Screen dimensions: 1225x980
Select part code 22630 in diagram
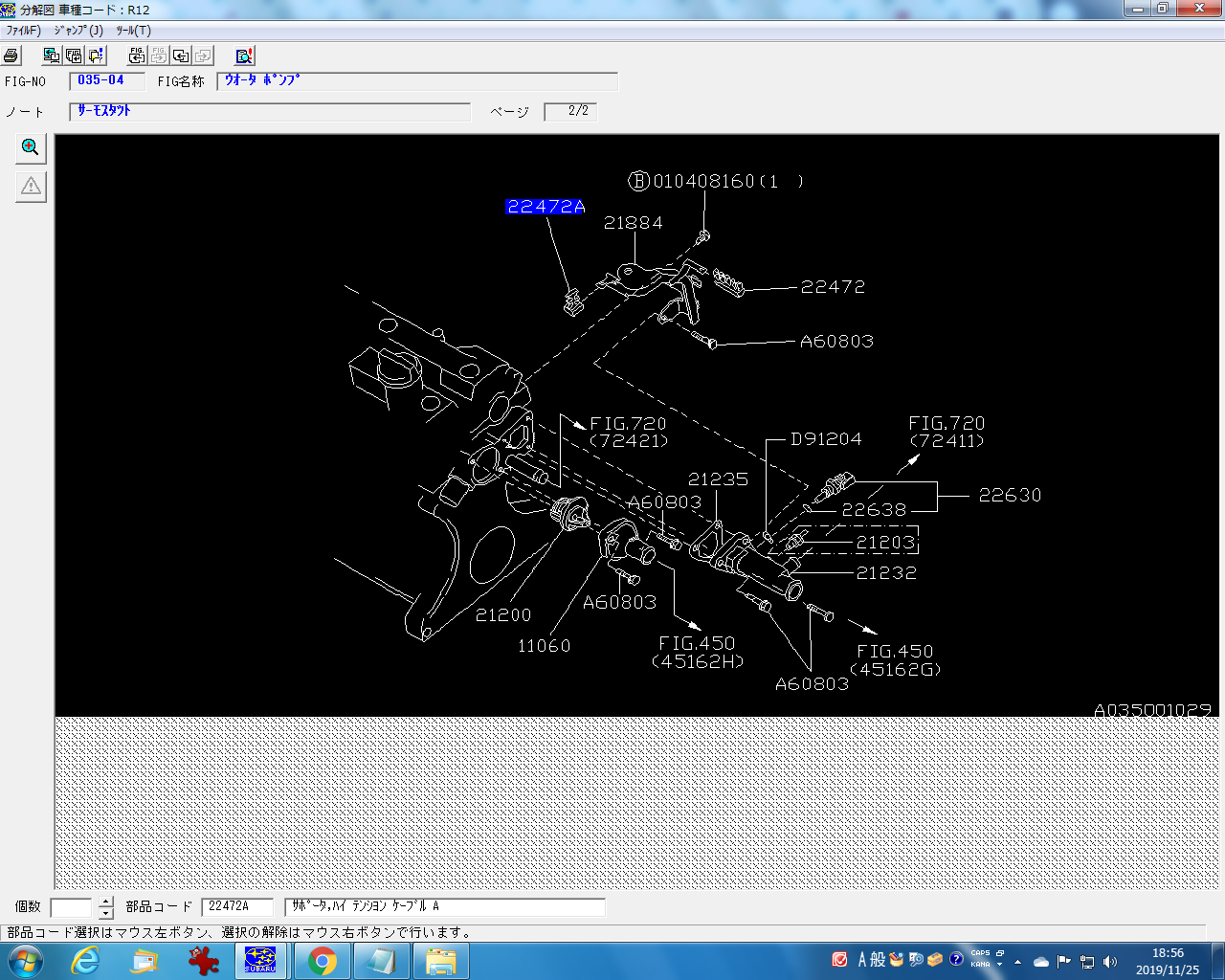click(x=1010, y=495)
